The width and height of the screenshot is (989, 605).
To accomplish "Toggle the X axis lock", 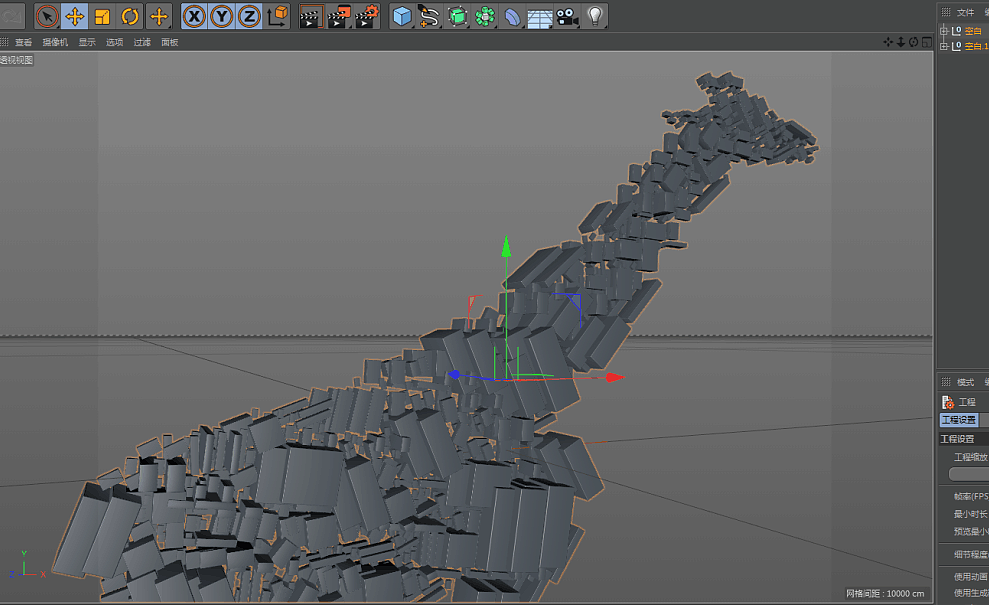I will click(194, 16).
